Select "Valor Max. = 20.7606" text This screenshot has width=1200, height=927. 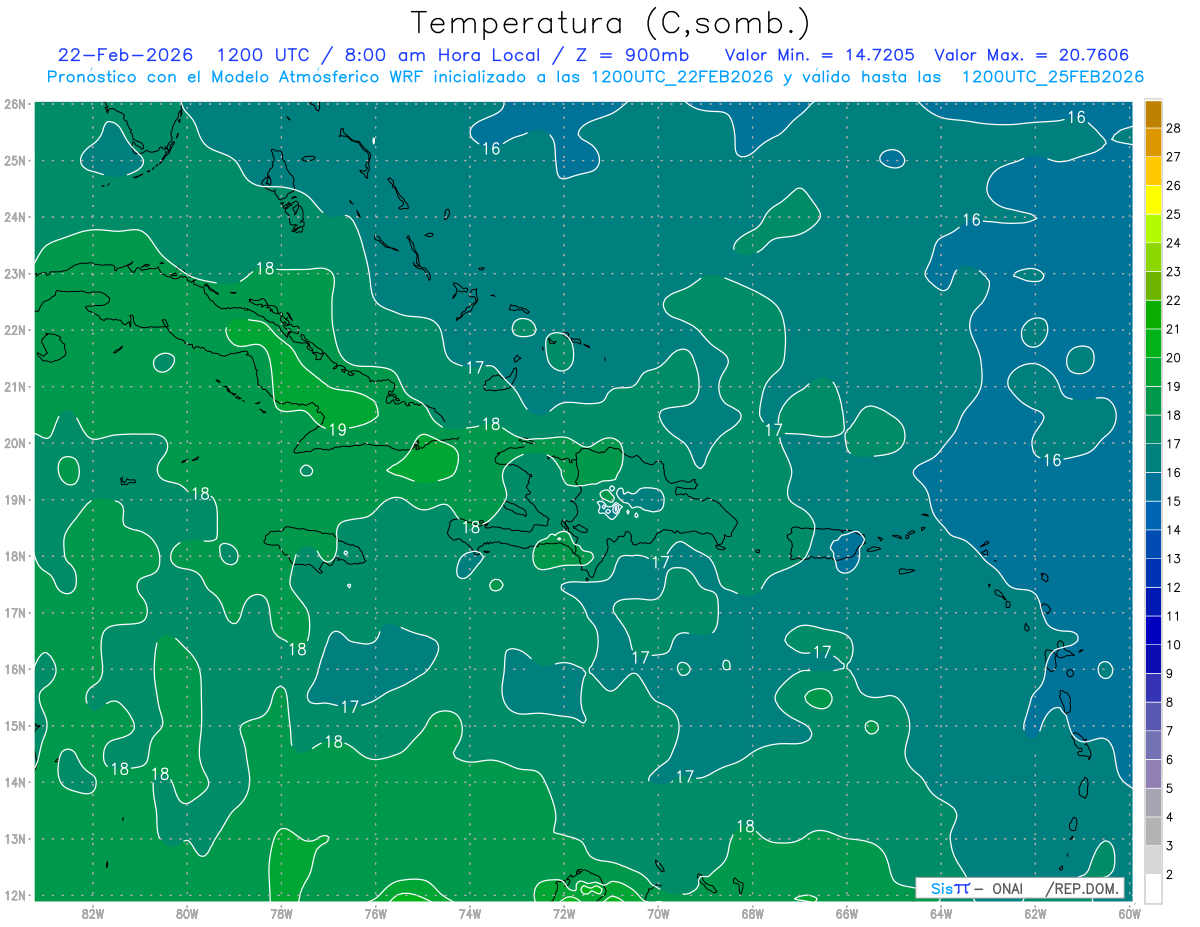[1032, 55]
